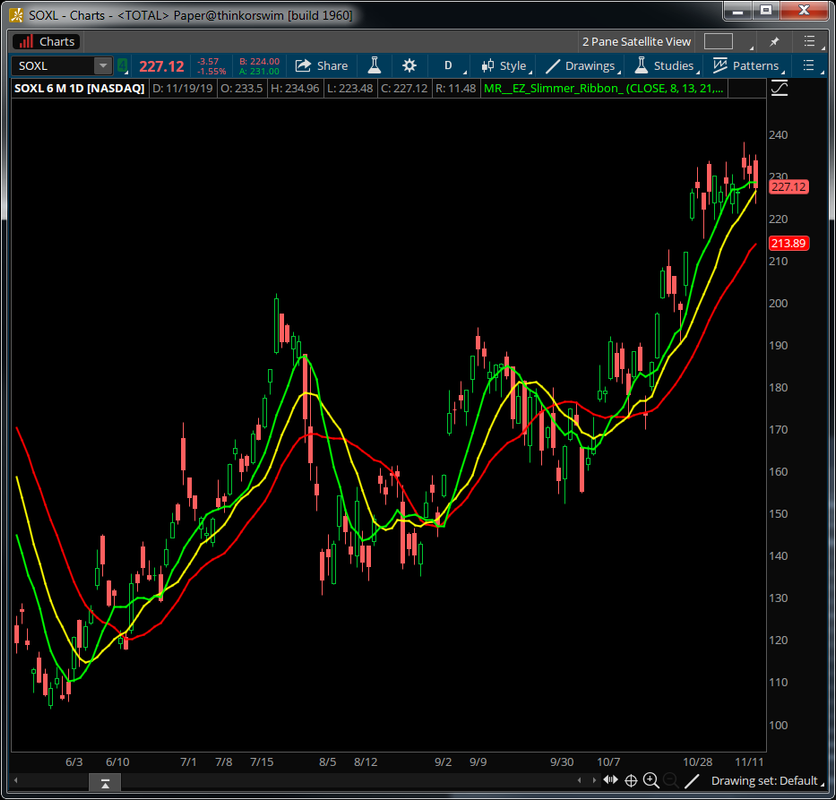The image size is (836, 800).
Task: Click the A: 231.00 ask value
Action: (x=259, y=71)
